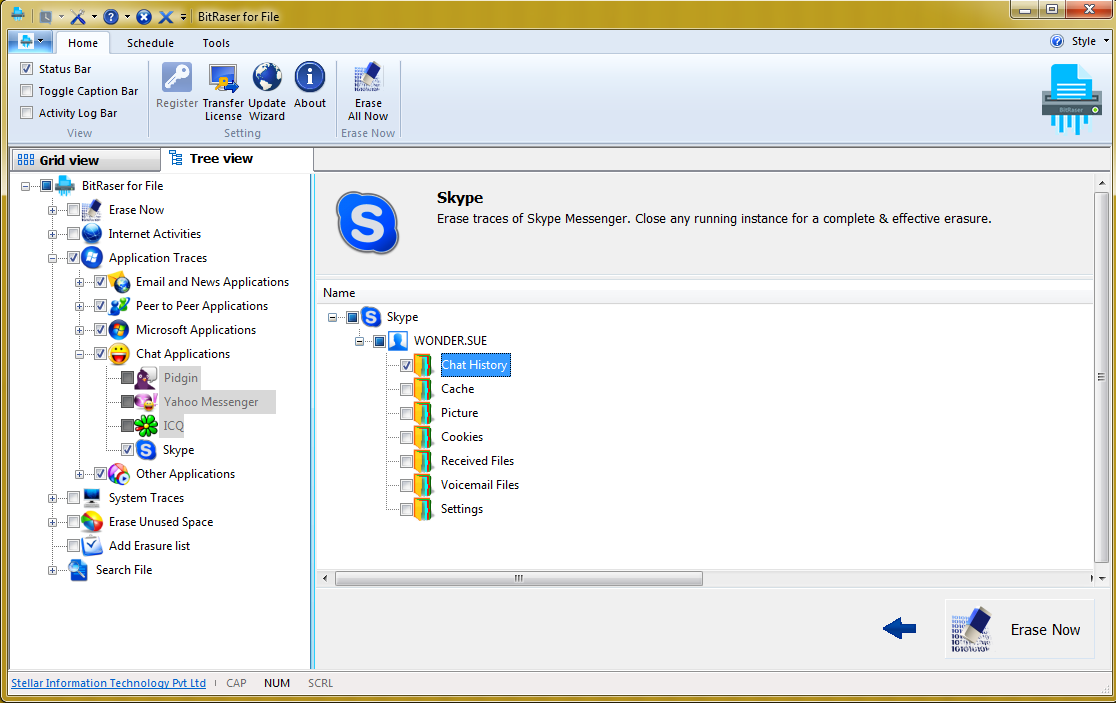The width and height of the screenshot is (1116, 703).
Task: Switch to Grid view tab
Action: [85, 160]
